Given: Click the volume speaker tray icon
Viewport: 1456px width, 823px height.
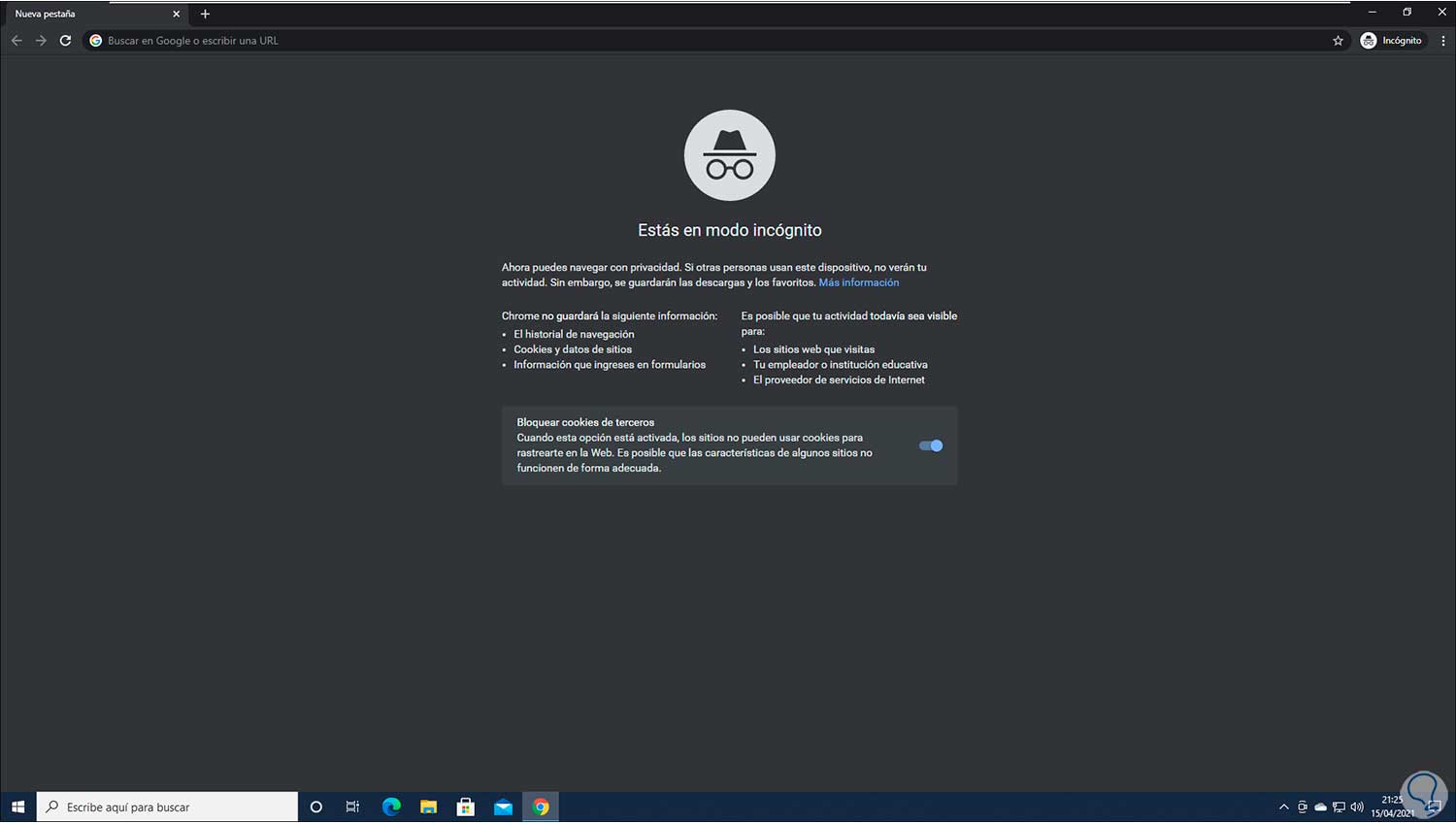Looking at the screenshot, I should [1357, 807].
